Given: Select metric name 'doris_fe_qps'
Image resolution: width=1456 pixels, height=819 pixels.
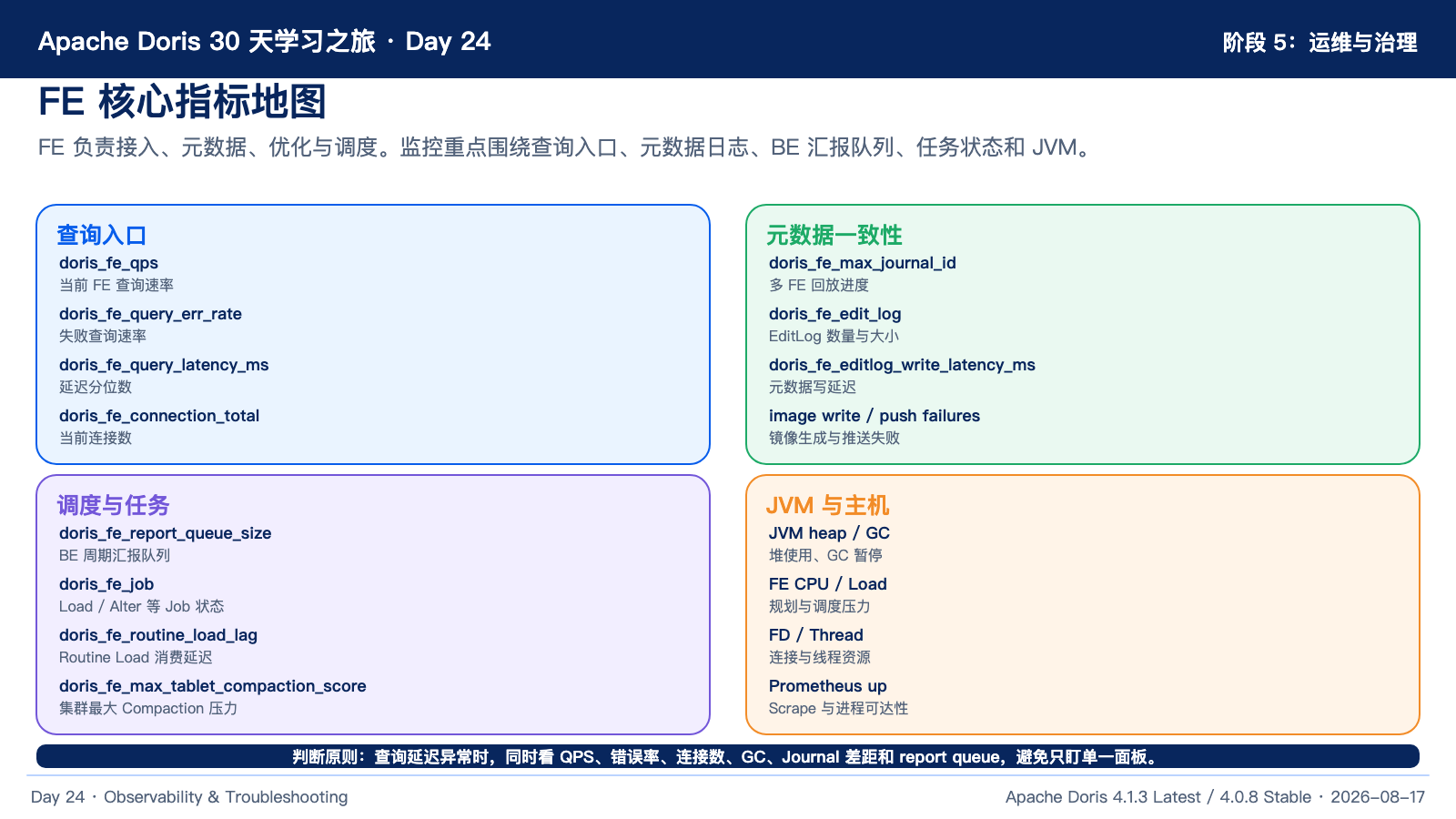Looking at the screenshot, I should (x=108, y=263).
